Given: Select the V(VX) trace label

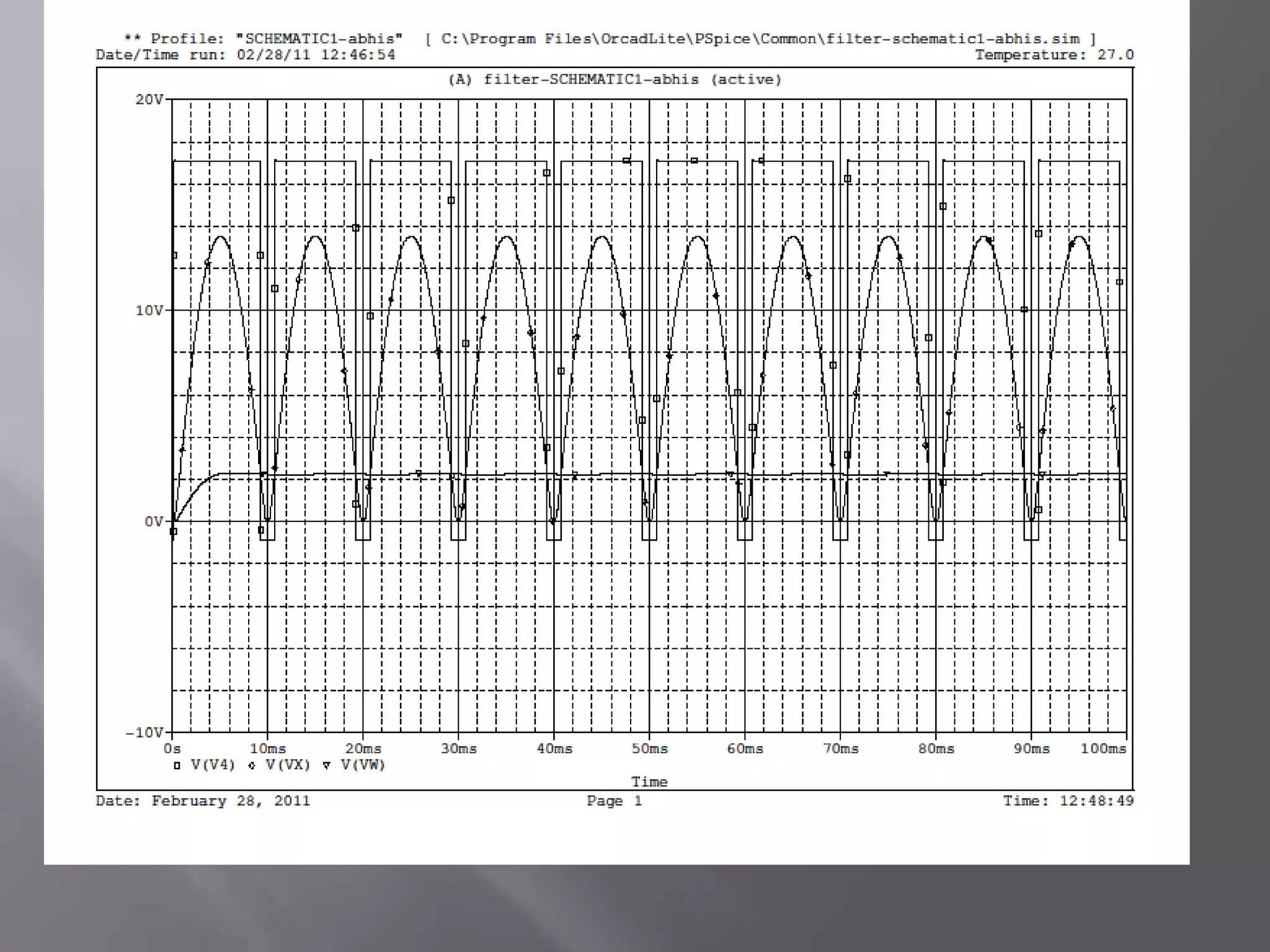Looking at the screenshot, I should (288, 765).
